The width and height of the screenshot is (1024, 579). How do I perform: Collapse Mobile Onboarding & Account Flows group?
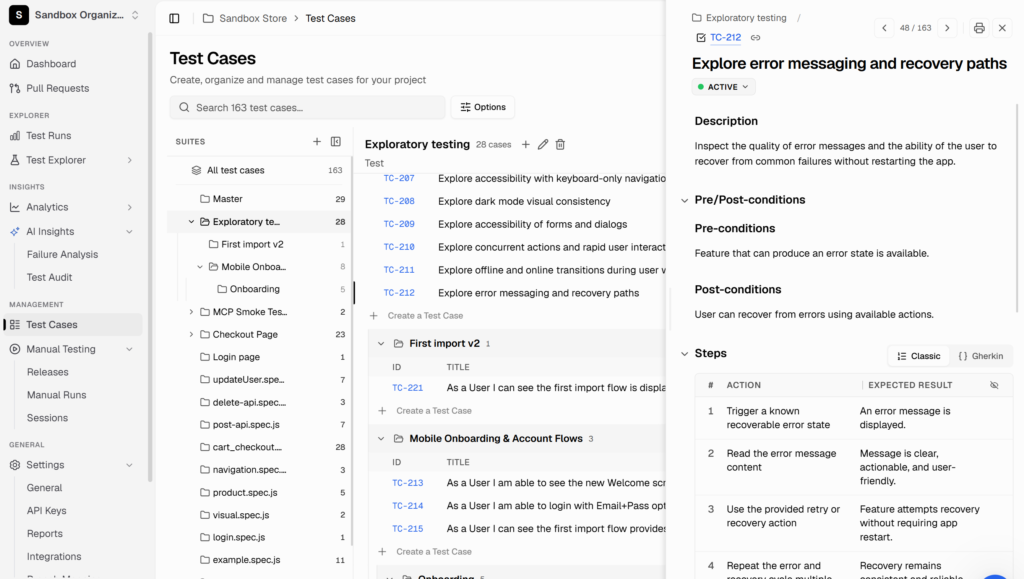pos(381,439)
